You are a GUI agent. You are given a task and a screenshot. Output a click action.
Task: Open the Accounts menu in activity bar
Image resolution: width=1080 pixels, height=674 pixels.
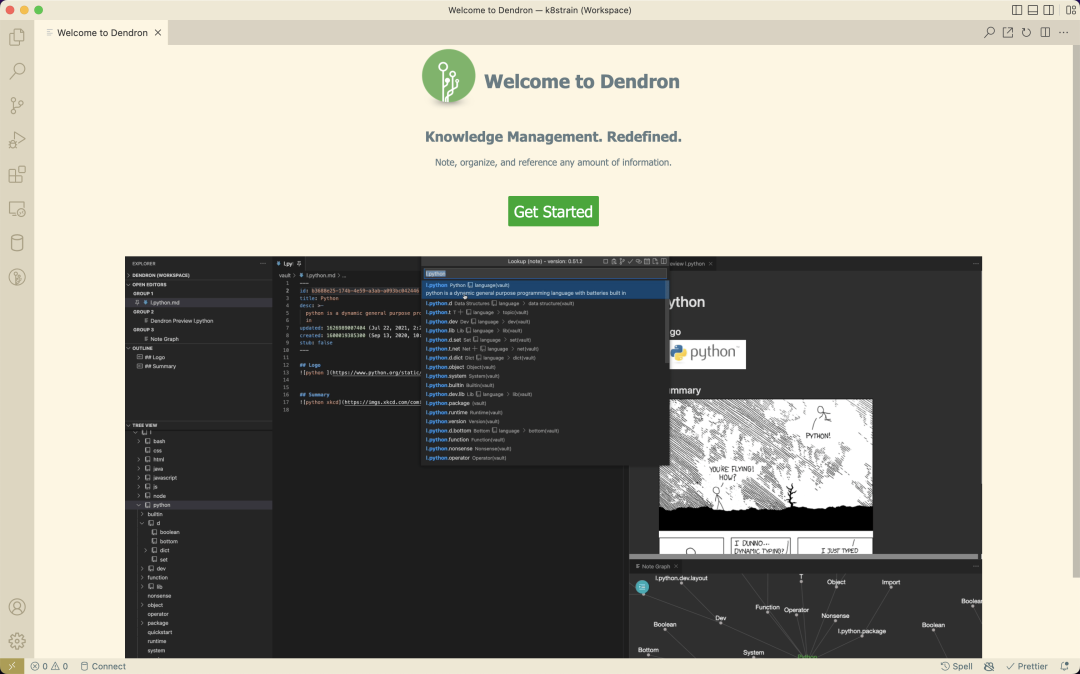pyautogui.click(x=17, y=607)
